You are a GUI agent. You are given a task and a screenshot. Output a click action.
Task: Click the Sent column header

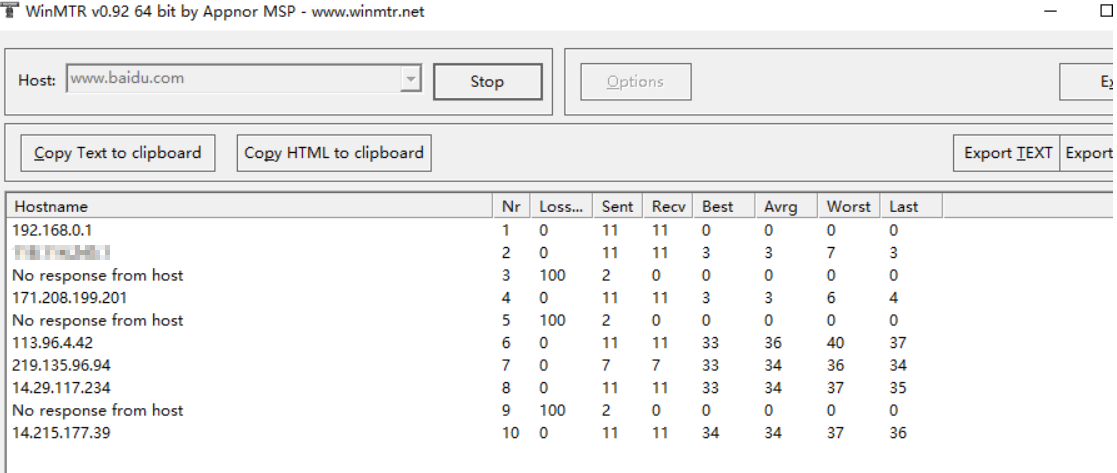click(617, 207)
